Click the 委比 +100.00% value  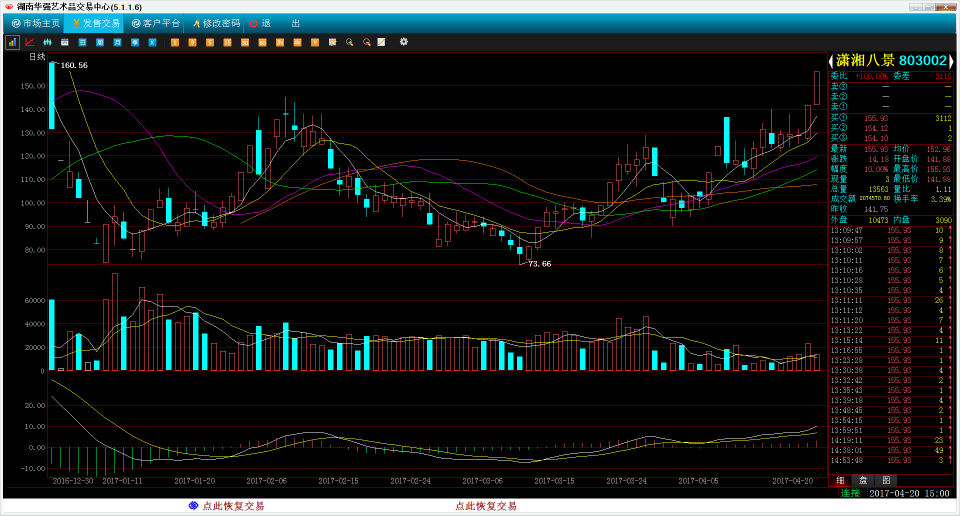pos(871,77)
